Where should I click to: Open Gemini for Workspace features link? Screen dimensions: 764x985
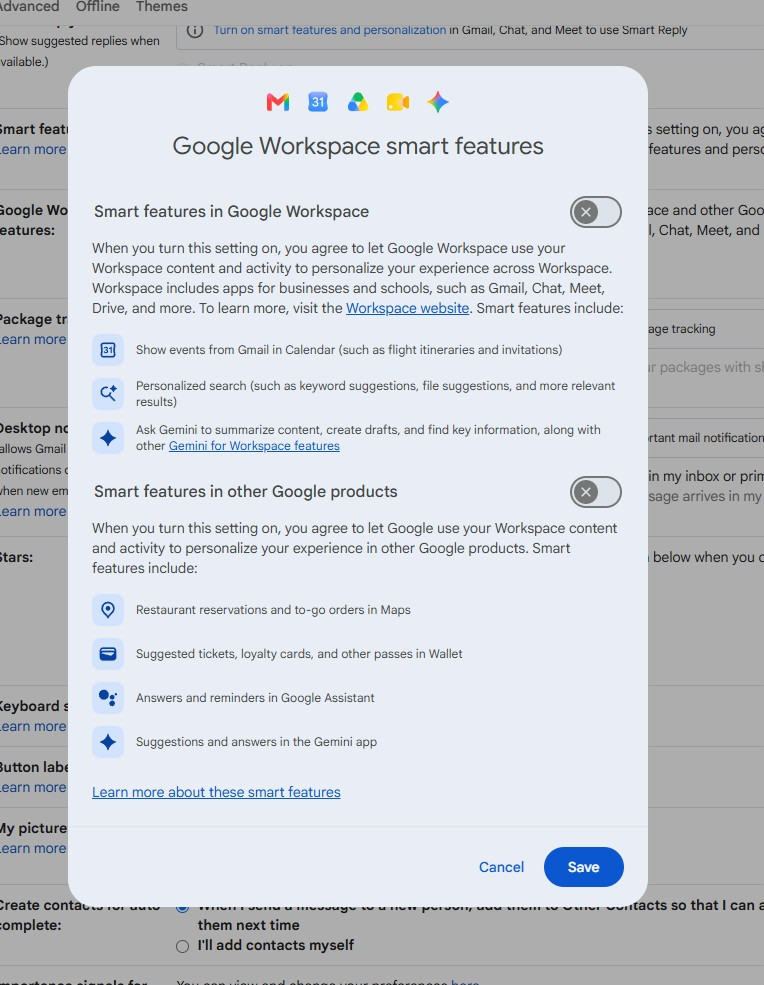[x=254, y=446]
